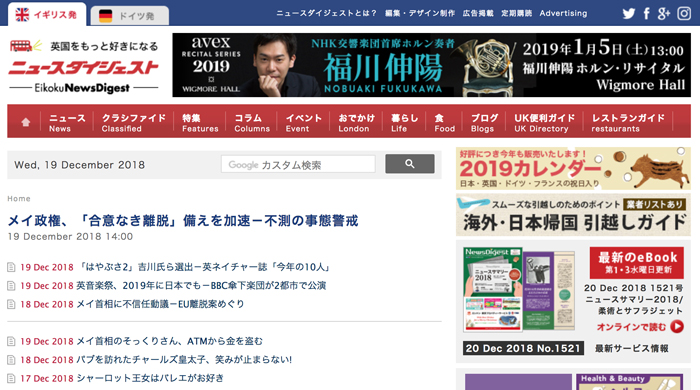Image resolution: width=700 pixels, height=390 pixels.
Task: Open the 暮らし Life menu
Action: tap(404, 122)
